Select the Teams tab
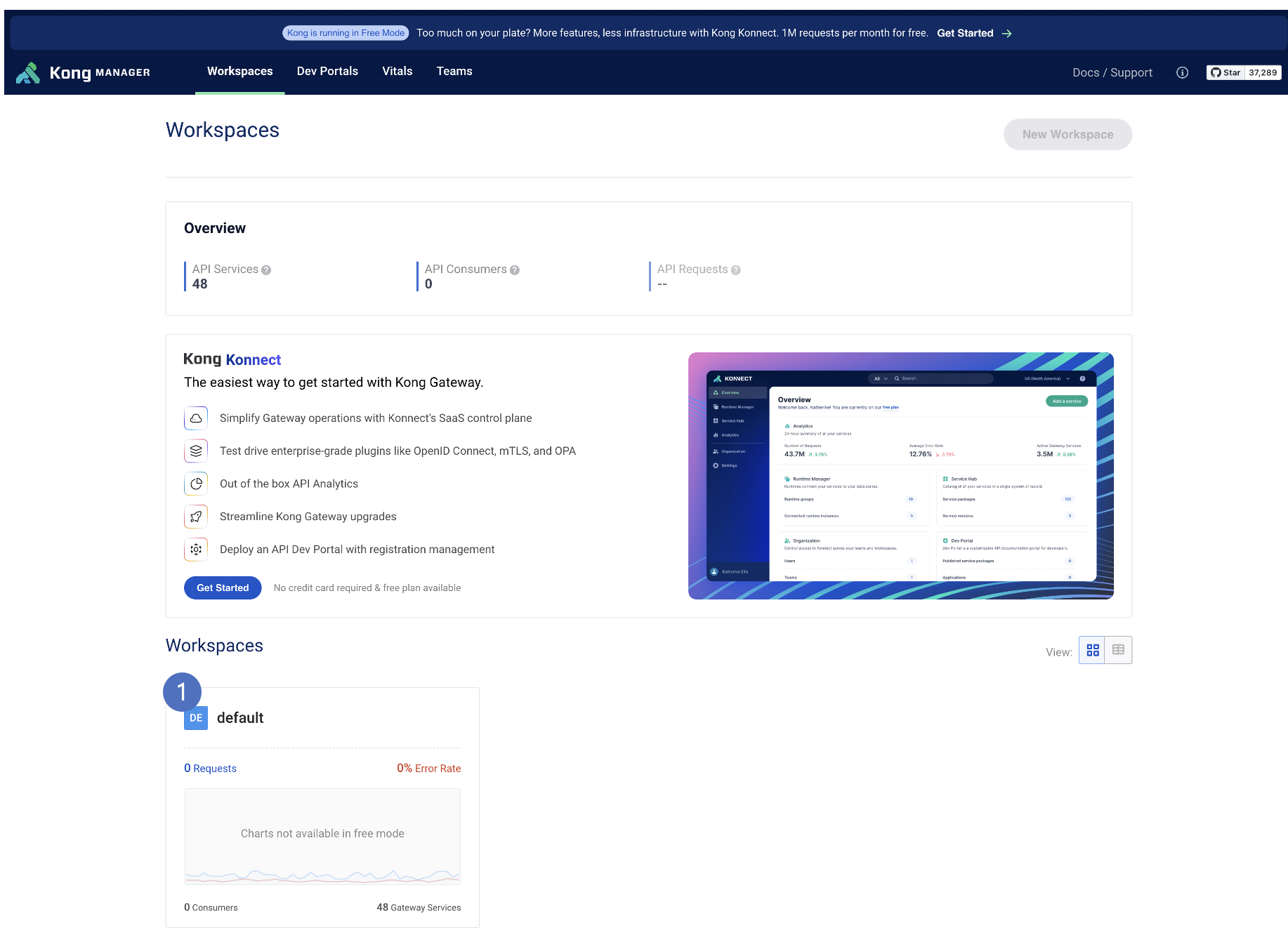This screenshot has height=949, width=1288. pyautogui.click(x=454, y=72)
